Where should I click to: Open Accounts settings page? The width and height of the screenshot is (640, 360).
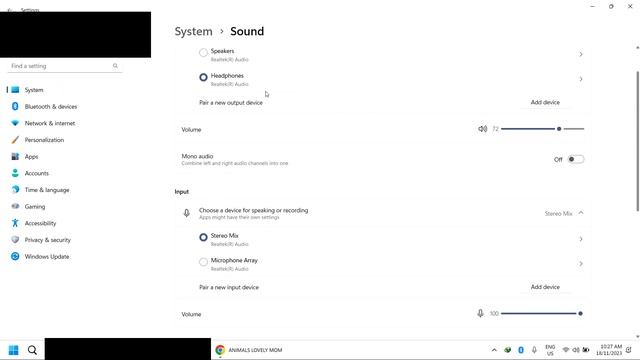coord(37,173)
